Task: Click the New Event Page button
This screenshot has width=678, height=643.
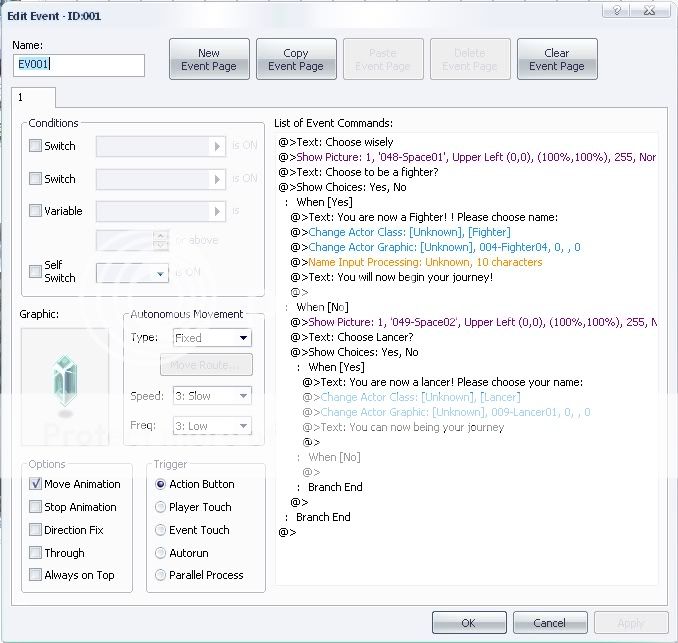Action: point(209,60)
